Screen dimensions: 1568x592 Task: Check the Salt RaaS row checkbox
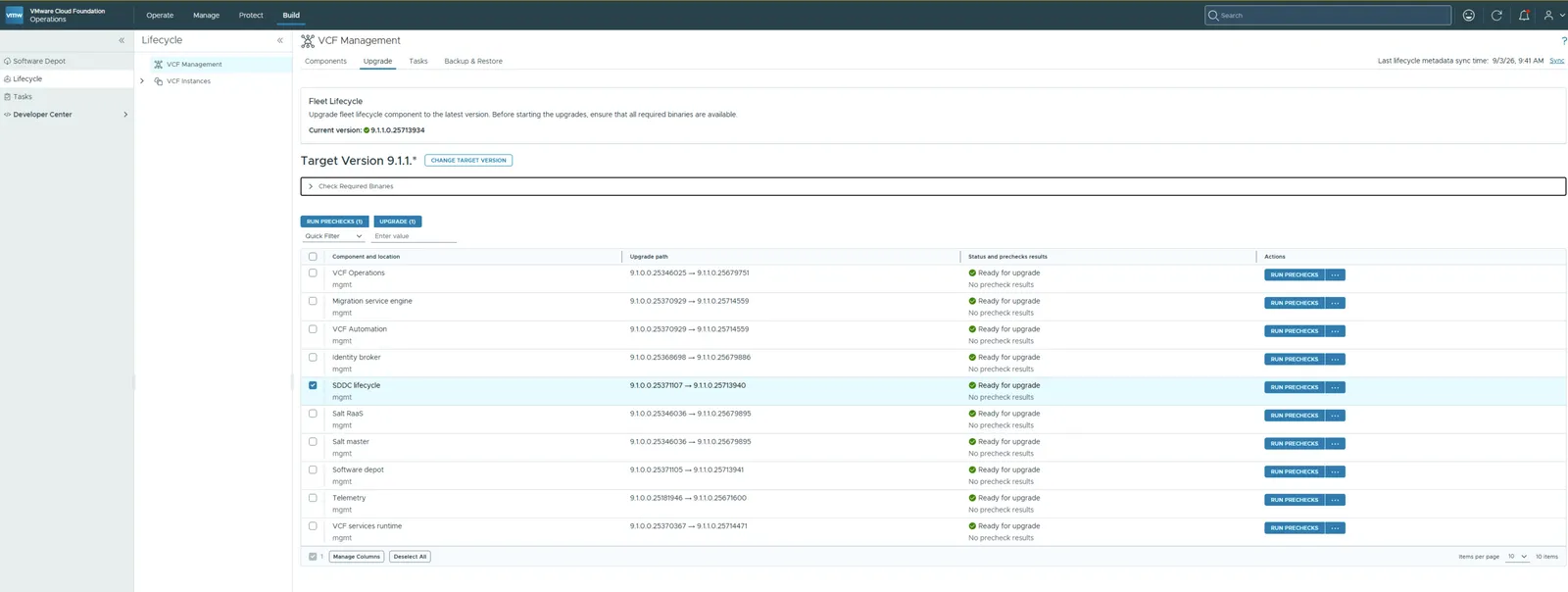pyautogui.click(x=313, y=414)
